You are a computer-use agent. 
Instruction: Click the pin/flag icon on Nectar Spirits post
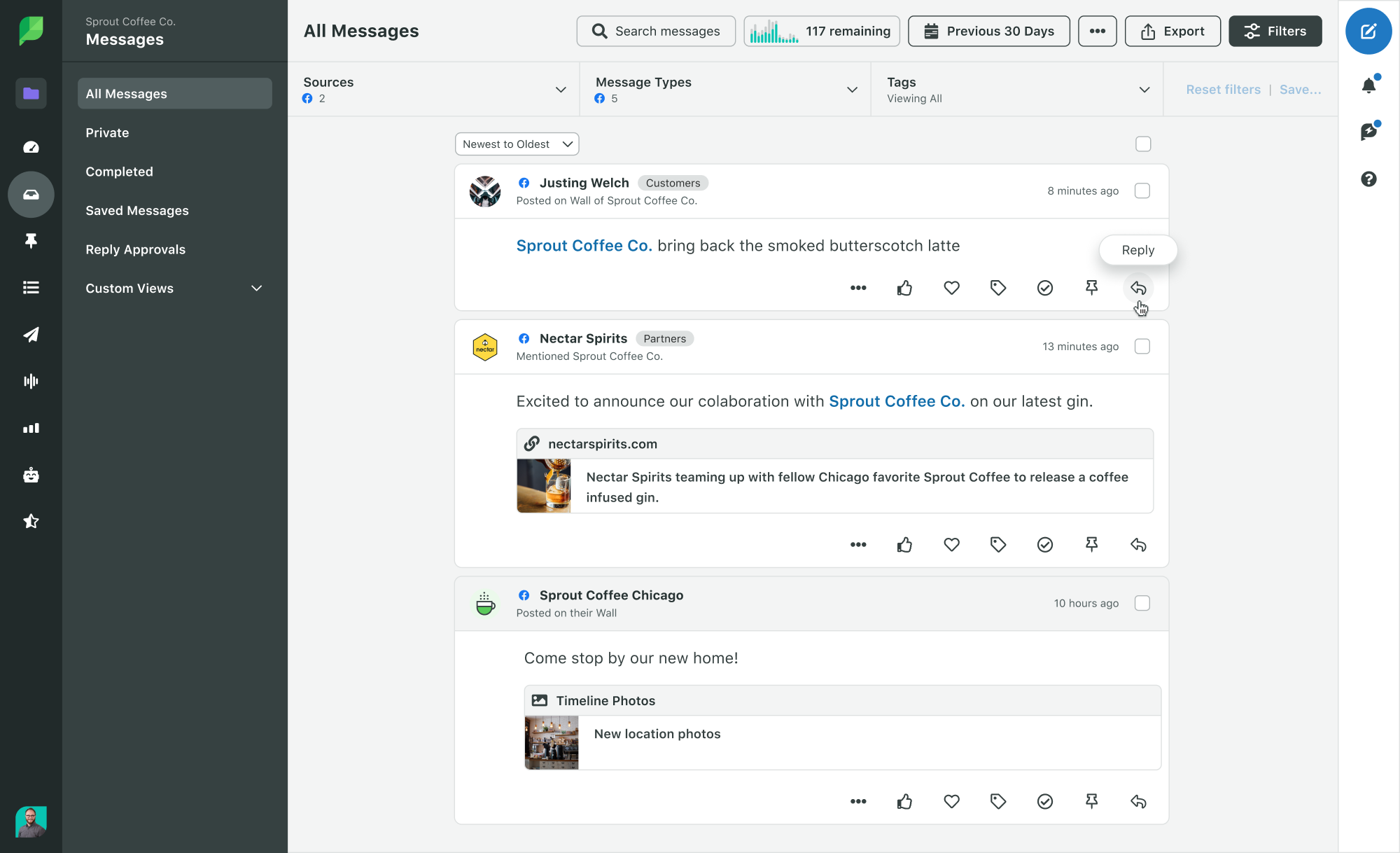click(x=1092, y=545)
